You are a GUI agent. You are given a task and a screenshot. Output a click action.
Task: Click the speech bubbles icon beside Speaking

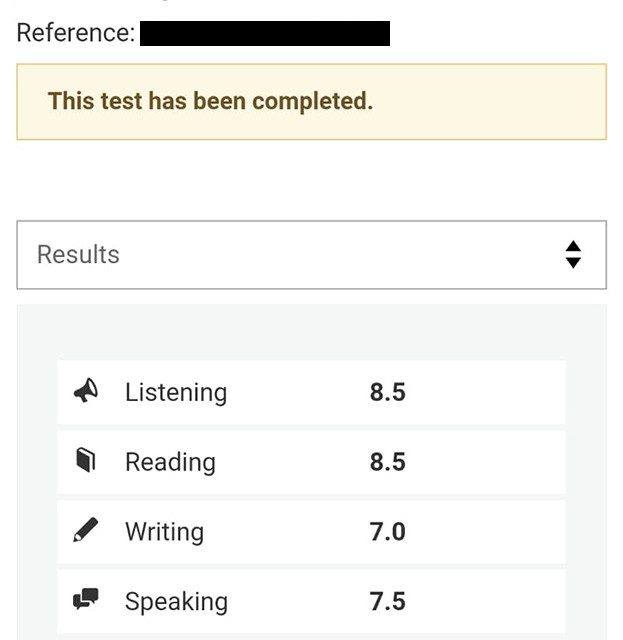point(86,600)
